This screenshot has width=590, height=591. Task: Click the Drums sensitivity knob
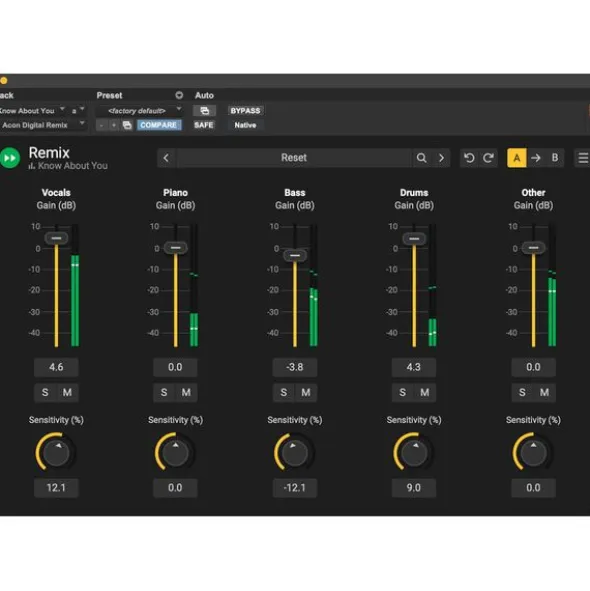click(x=414, y=453)
